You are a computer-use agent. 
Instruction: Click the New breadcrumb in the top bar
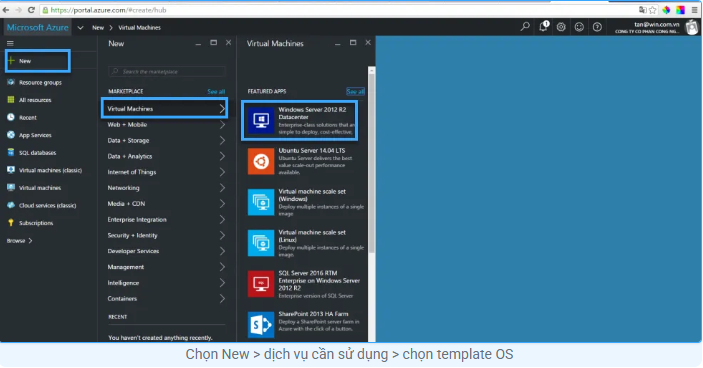point(98,28)
